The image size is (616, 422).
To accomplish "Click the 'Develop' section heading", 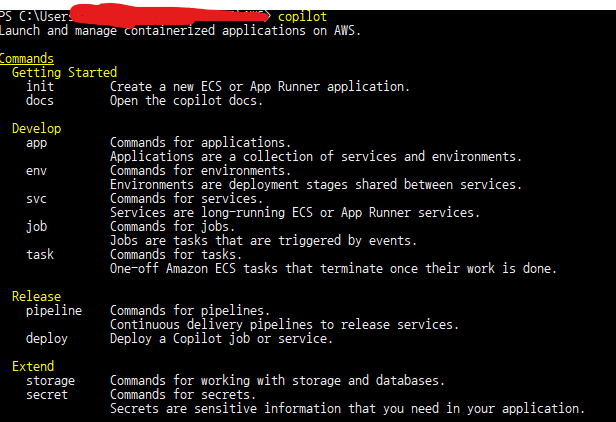I will [37, 129].
